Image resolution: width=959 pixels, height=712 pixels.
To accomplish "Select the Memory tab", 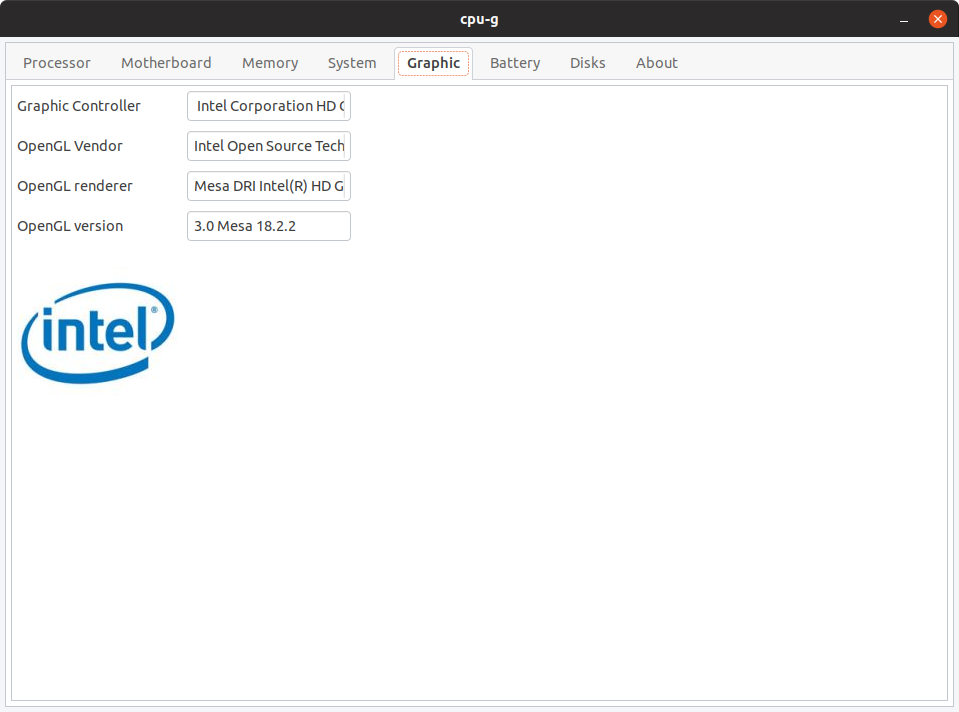I will (x=270, y=63).
